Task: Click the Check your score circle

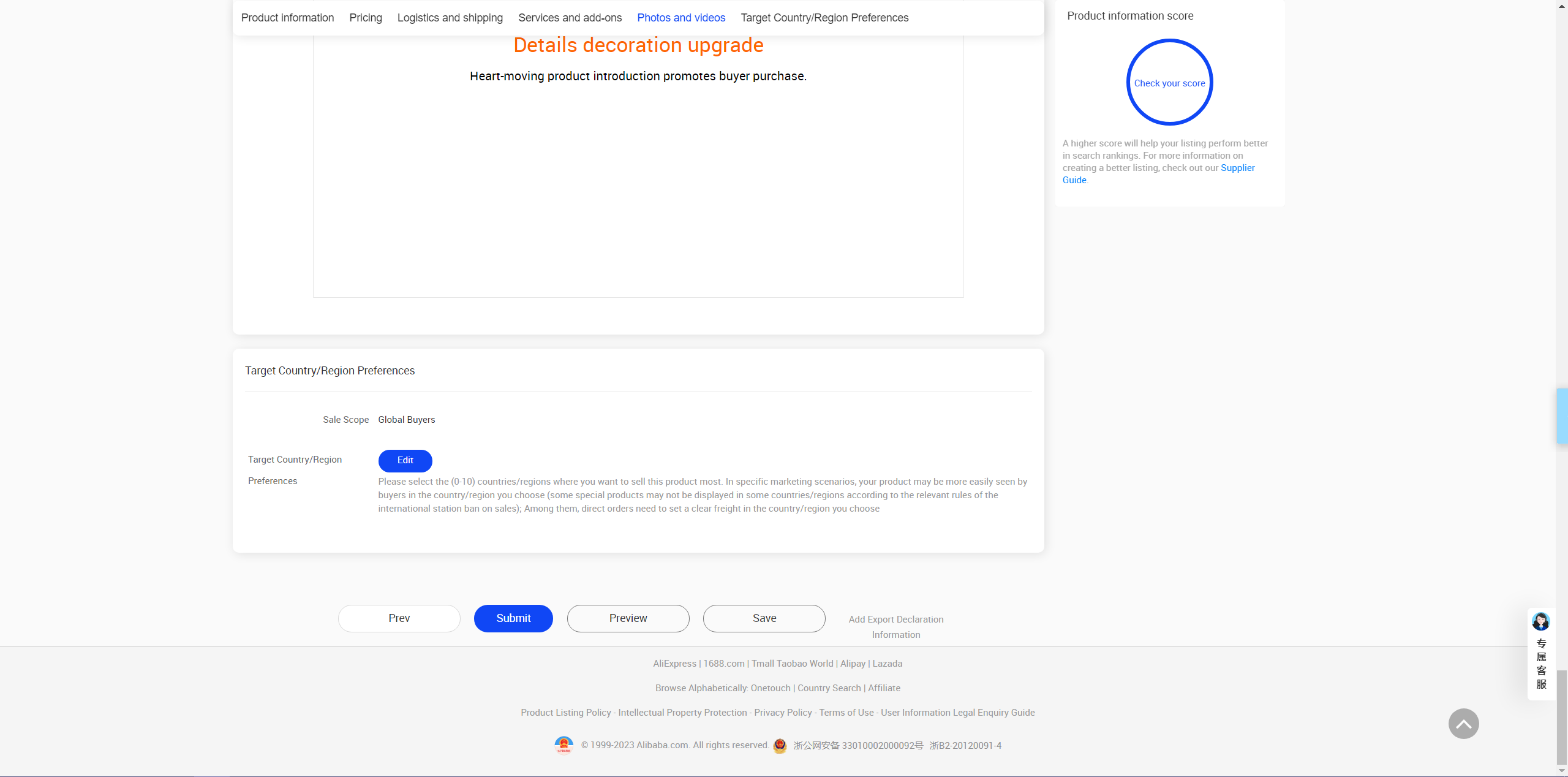Action: click(1169, 83)
